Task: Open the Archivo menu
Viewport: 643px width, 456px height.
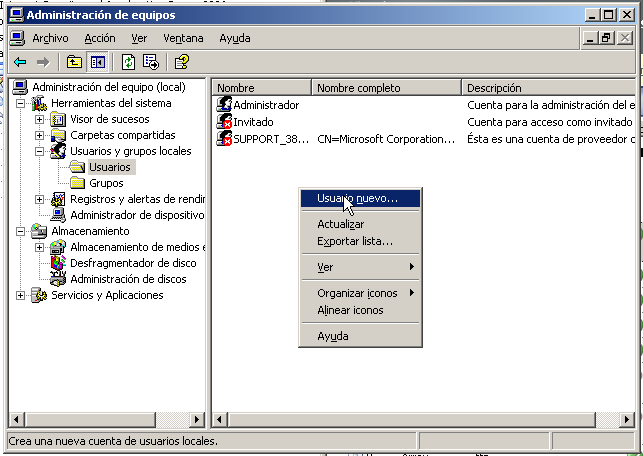Action: [50, 39]
